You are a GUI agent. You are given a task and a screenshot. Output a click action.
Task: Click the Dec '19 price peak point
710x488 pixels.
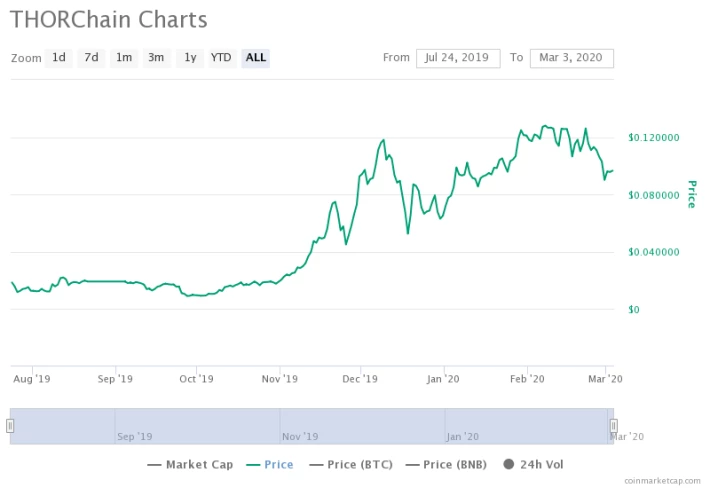click(384, 140)
